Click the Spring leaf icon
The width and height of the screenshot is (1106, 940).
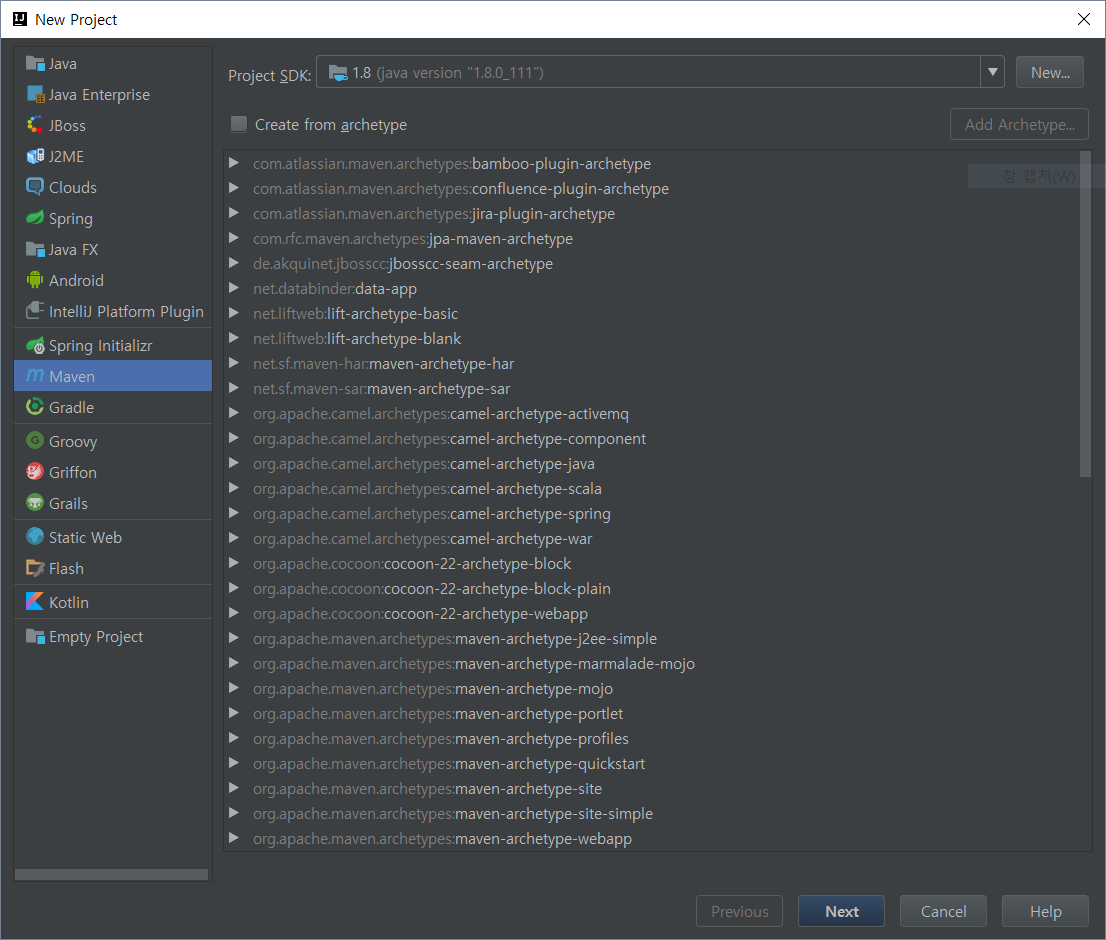point(35,218)
